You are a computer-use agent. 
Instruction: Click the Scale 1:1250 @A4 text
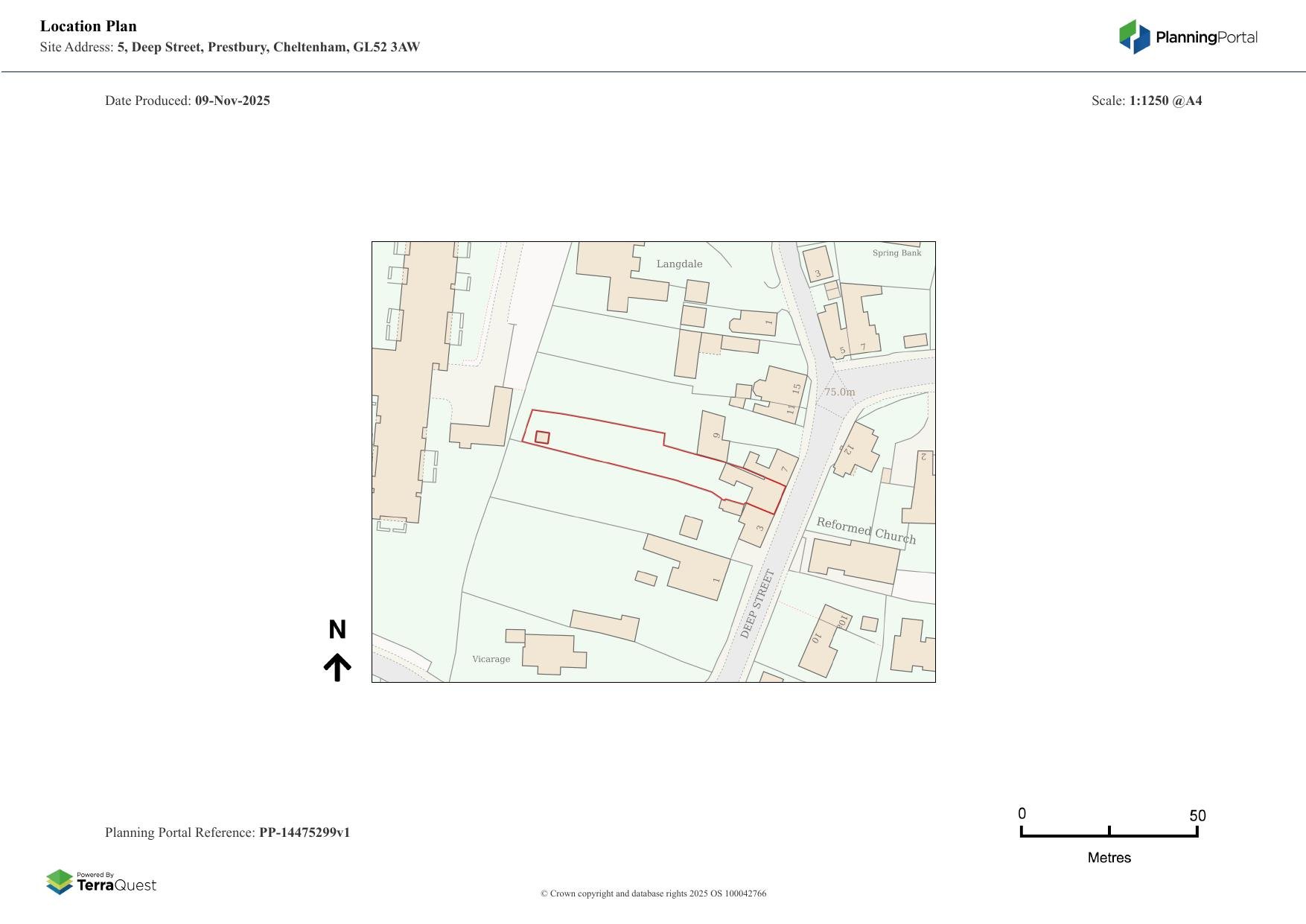1165,101
